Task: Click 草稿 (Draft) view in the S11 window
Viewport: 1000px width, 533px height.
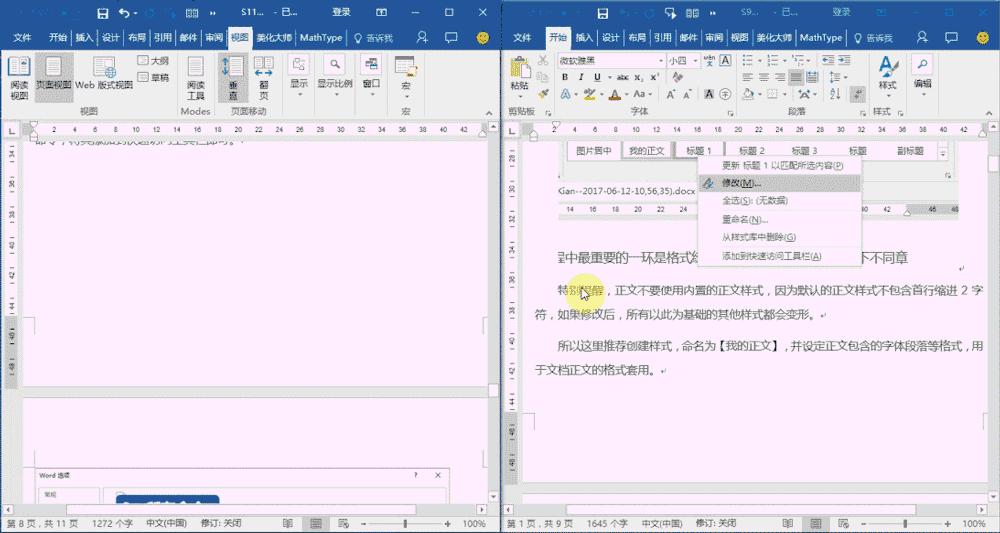Action: pyautogui.click(x=154, y=77)
